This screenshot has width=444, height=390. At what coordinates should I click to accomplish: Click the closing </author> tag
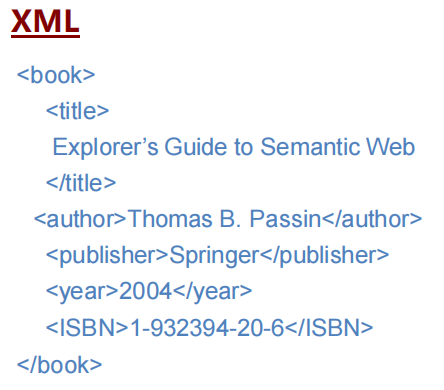pyautogui.click(x=372, y=219)
